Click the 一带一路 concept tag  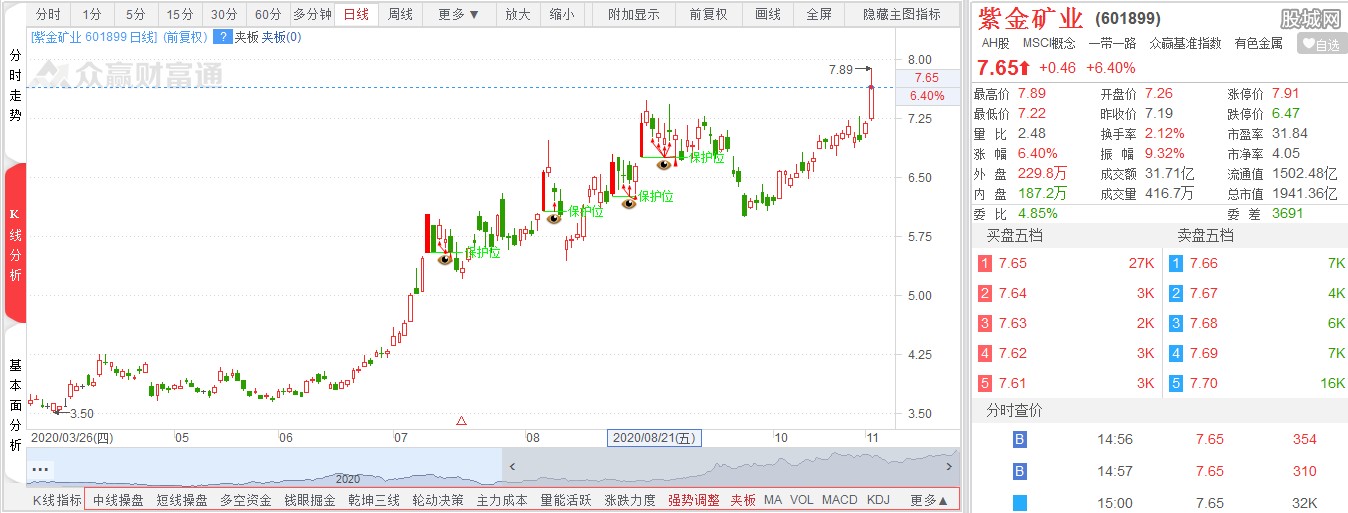[1113, 43]
